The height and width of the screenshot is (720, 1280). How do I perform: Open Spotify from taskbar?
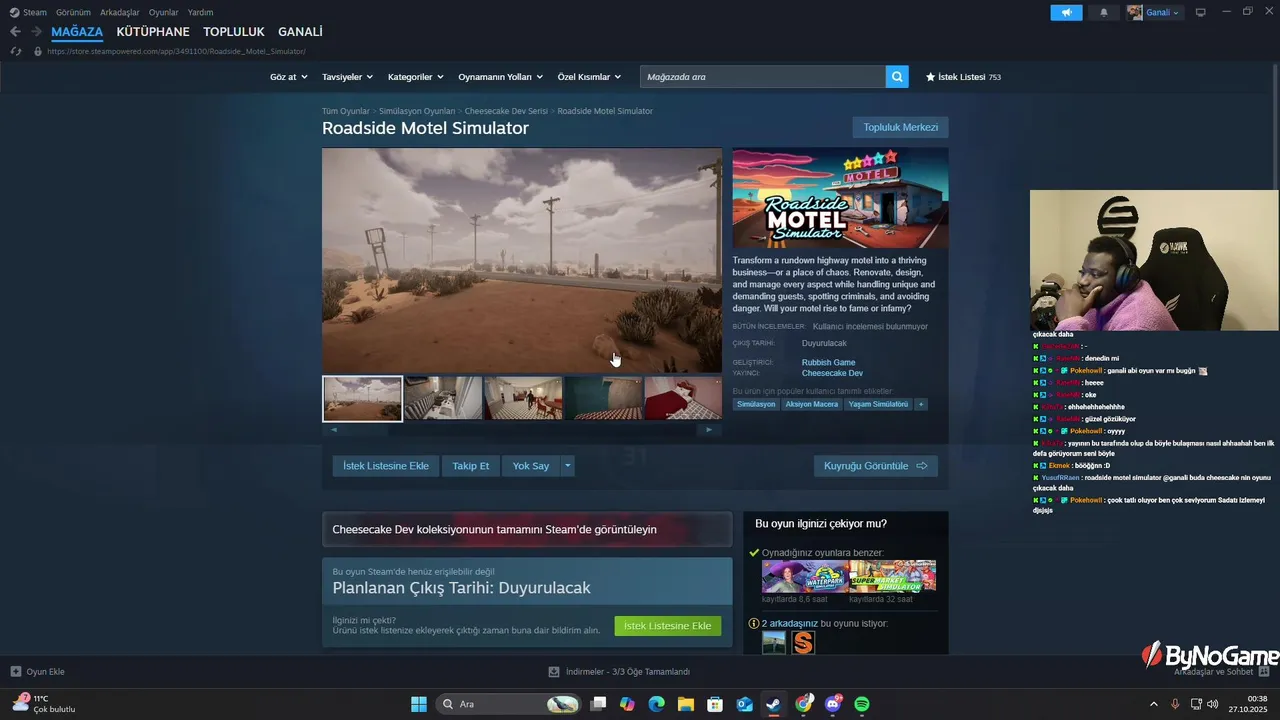(862, 704)
